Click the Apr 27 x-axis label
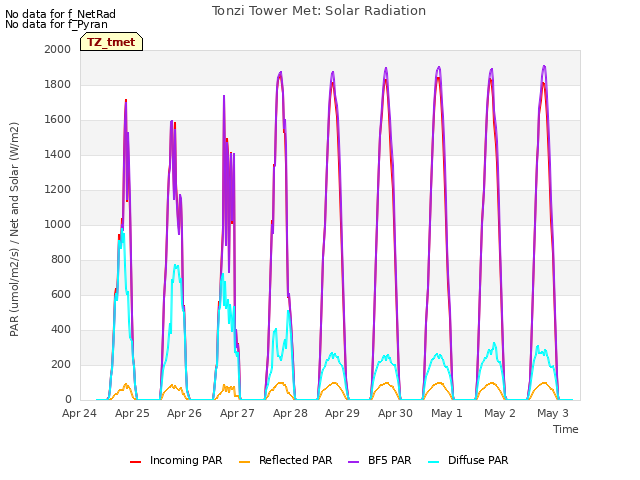 coord(237,413)
